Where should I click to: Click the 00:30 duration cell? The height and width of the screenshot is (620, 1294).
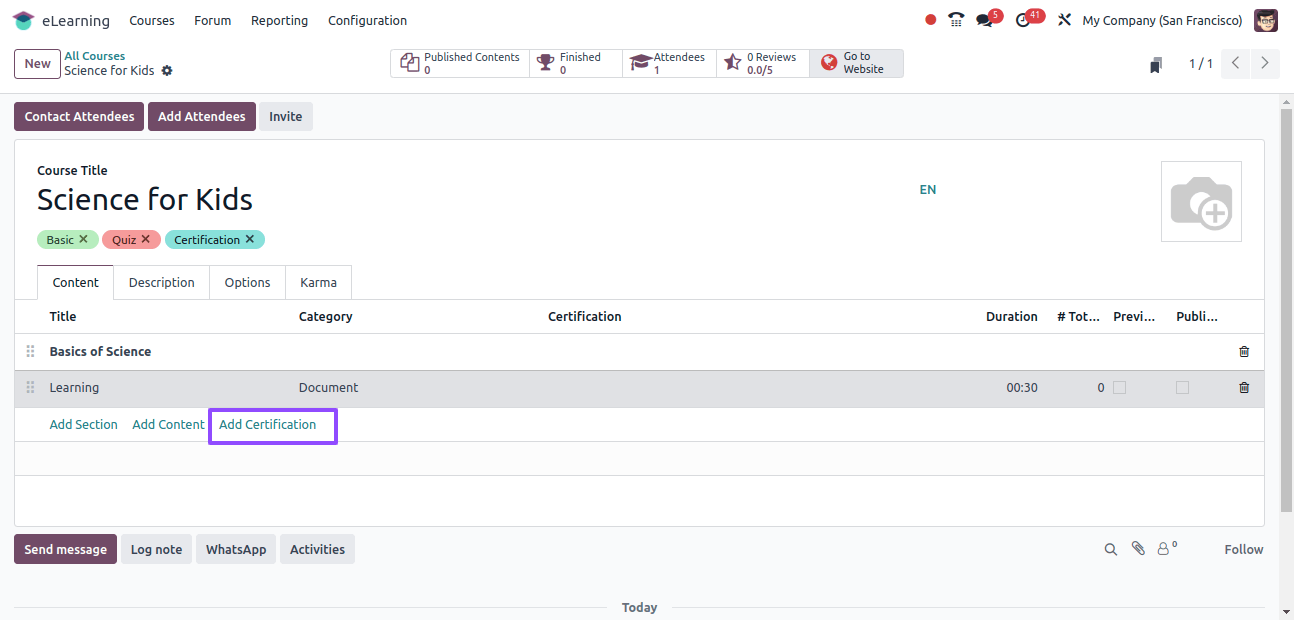tap(1022, 388)
